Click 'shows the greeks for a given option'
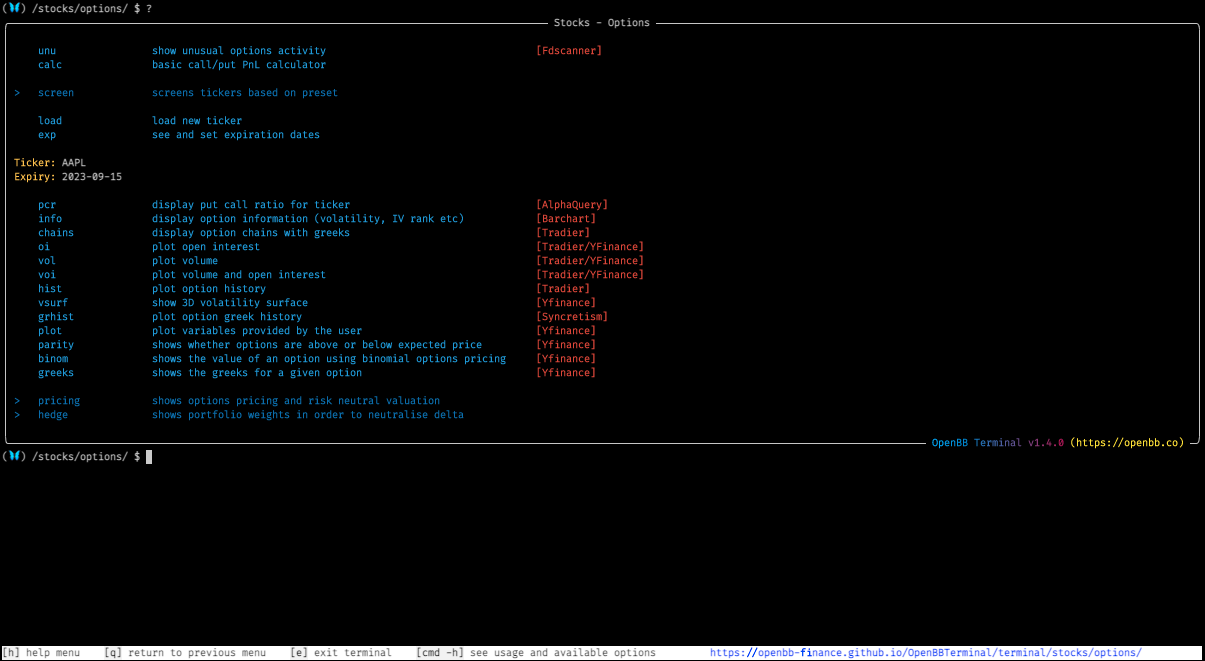The width and height of the screenshot is (1205, 661). (257, 373)
